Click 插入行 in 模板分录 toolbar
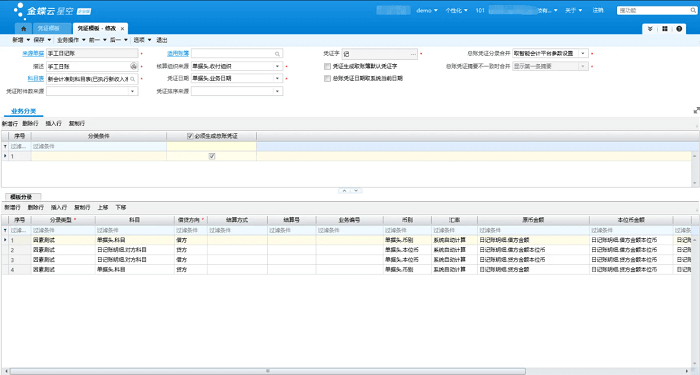Image resolution: width=700 pixels, height=375 pixels. pyautogui.click(x=59, y=208)
